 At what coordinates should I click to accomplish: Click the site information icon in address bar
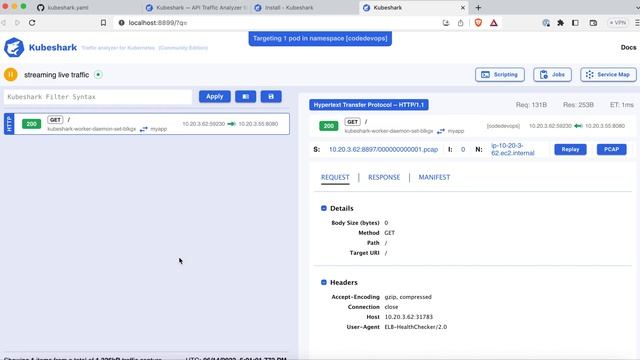tap(121, 23)
